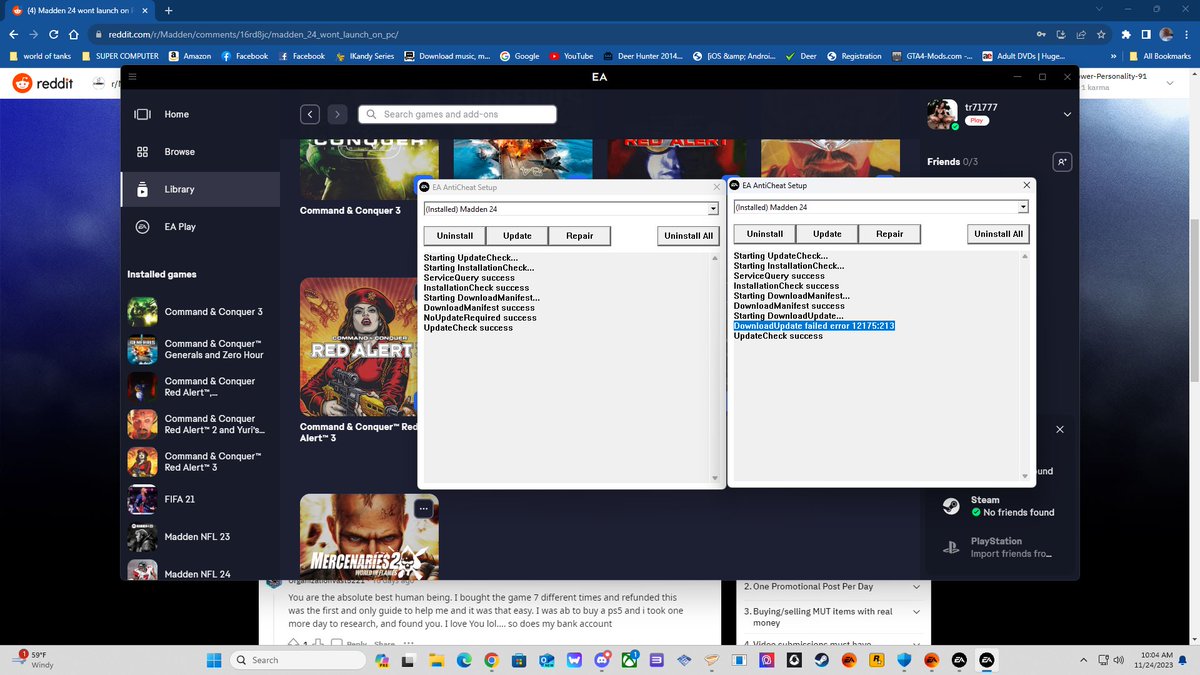The image size is (1200, 675).
Task: Click Repair in right AntiCheat Setup window
Action: (x=889, y=233)
